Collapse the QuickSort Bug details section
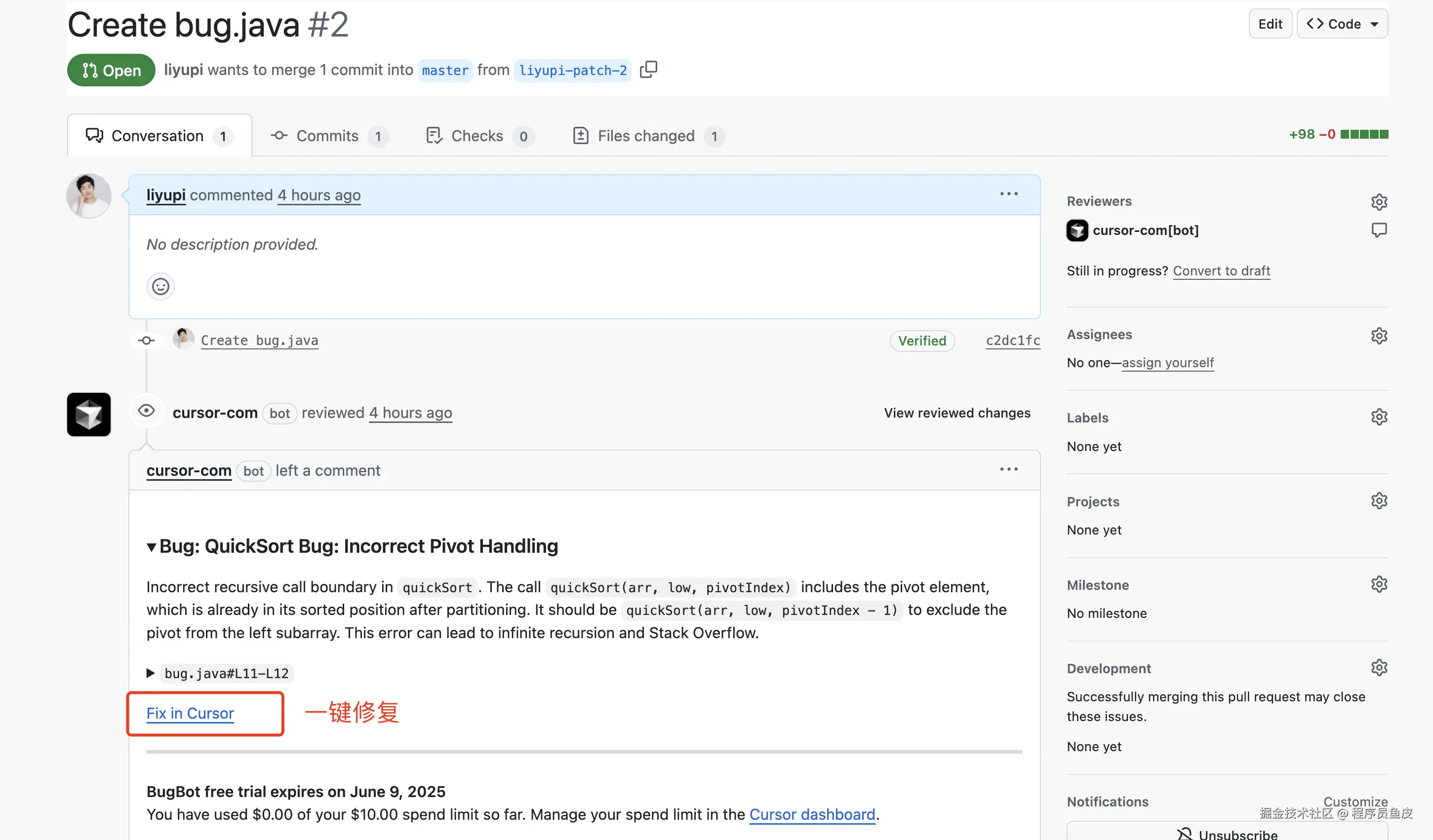The height and width of the screenshot is (840, 1433). (x=151, y=547)
